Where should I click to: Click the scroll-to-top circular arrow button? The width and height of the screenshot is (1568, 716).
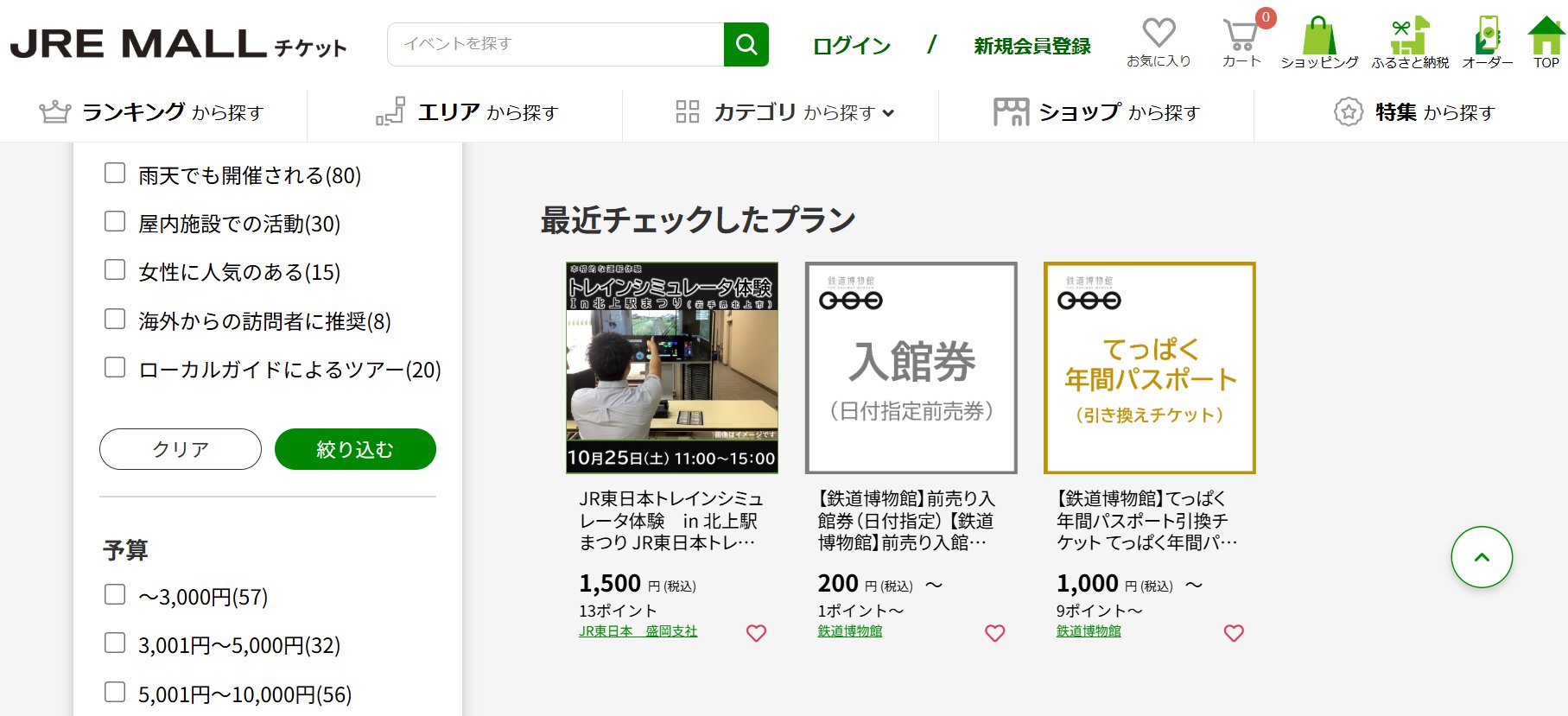(1482, 557)
